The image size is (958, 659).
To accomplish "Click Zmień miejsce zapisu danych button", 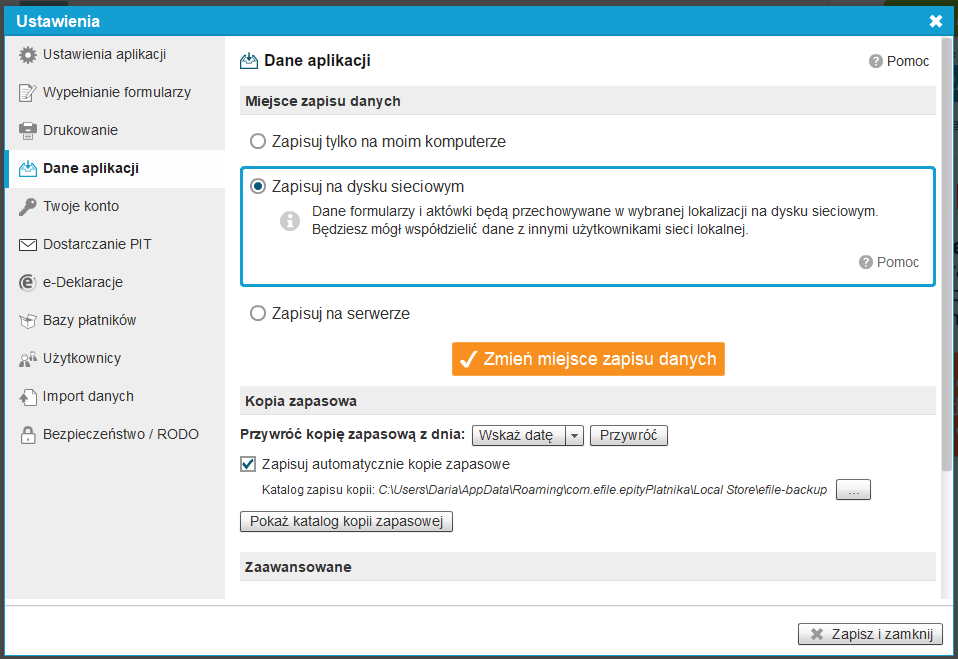I will [588, 359].
